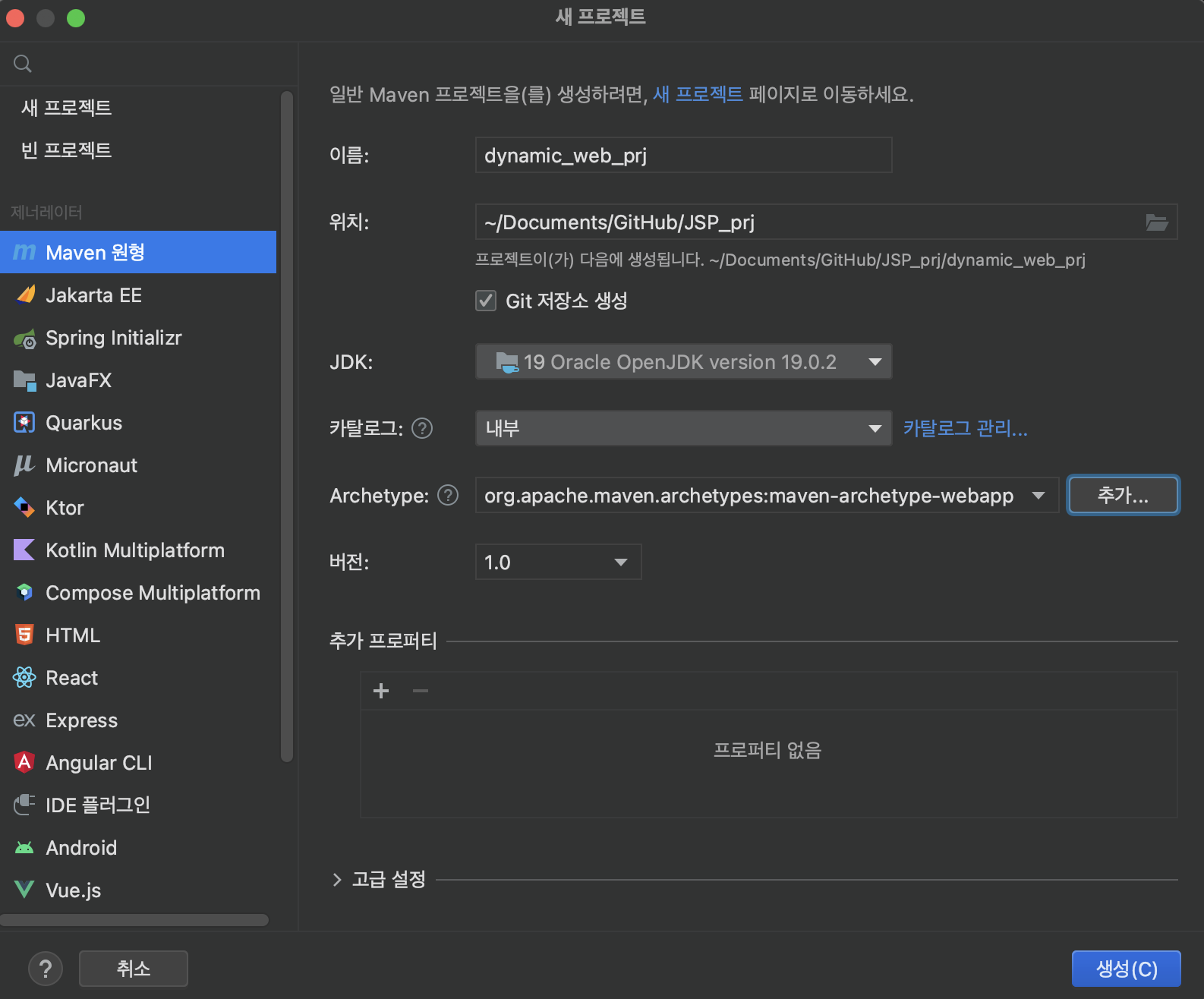Click the HTML5 shield icon
Screen dimensions: 1204x999
24,635
